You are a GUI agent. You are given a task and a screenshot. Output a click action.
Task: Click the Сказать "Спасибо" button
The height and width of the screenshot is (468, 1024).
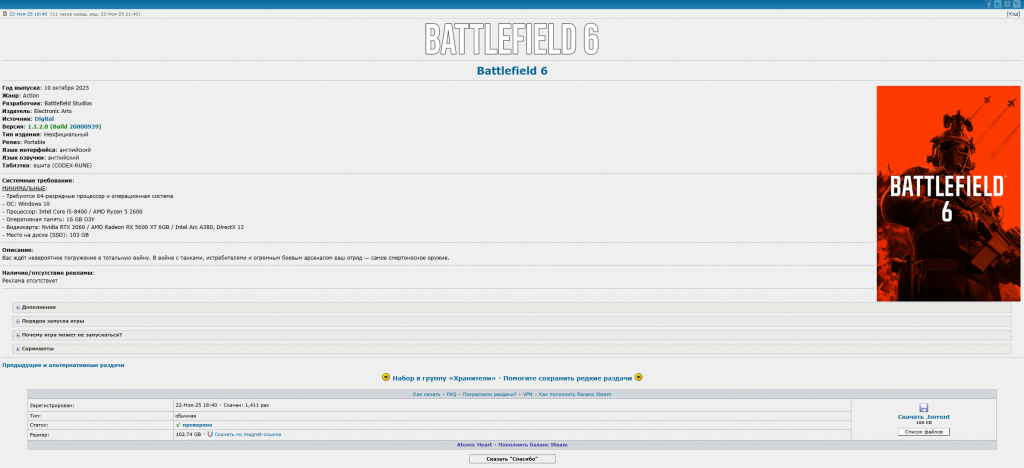[512, 459]
